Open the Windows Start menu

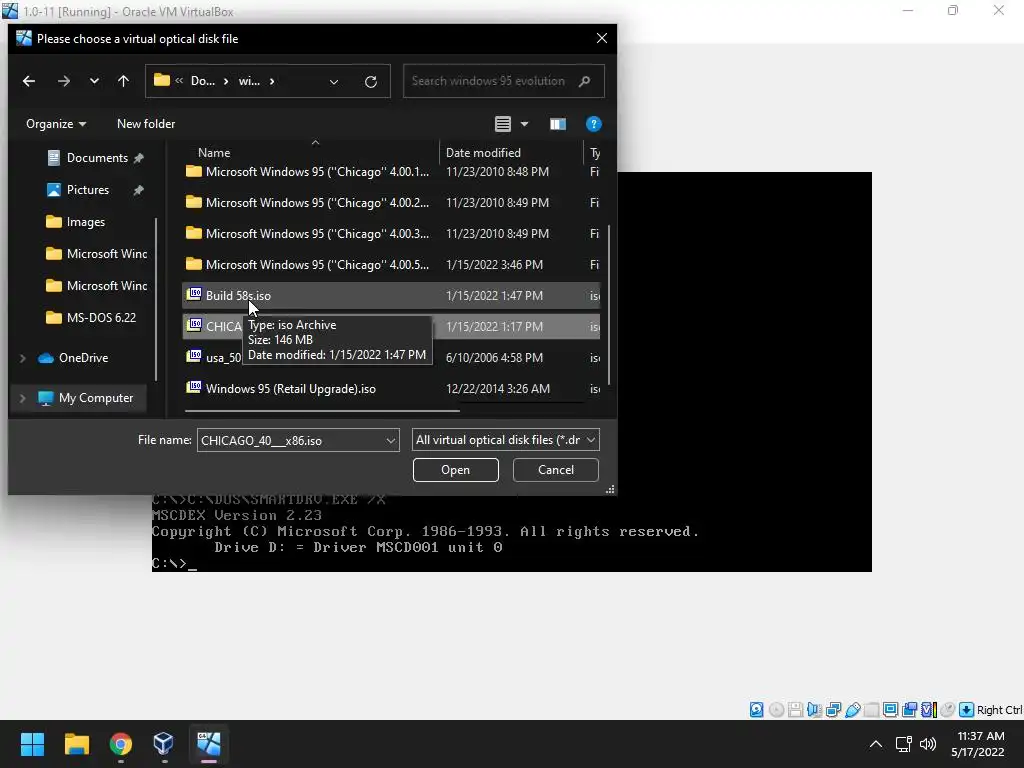pyautogui.click(x=32, y=744)
